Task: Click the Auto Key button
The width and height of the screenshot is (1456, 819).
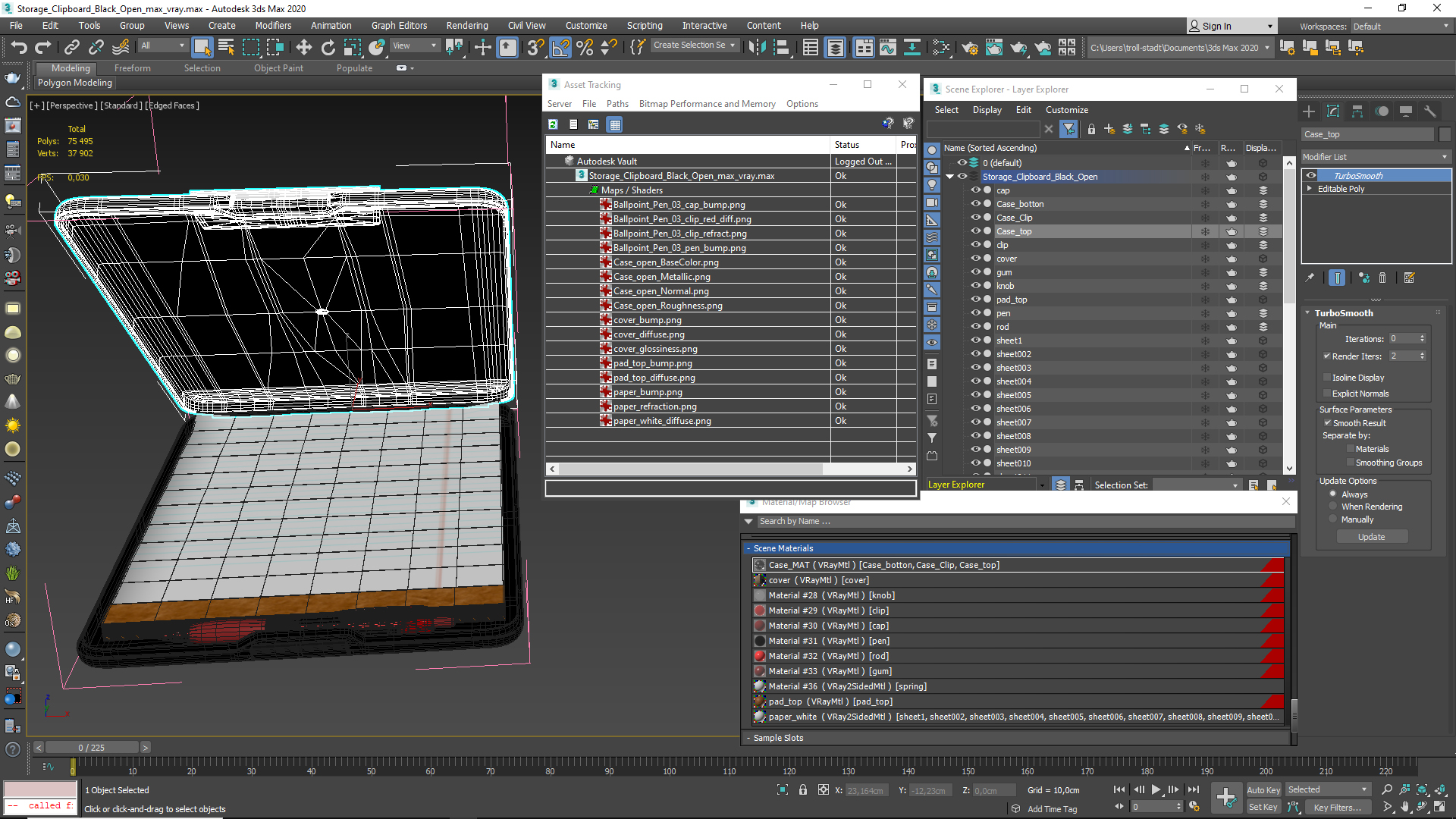Action: pos(1263,790)
